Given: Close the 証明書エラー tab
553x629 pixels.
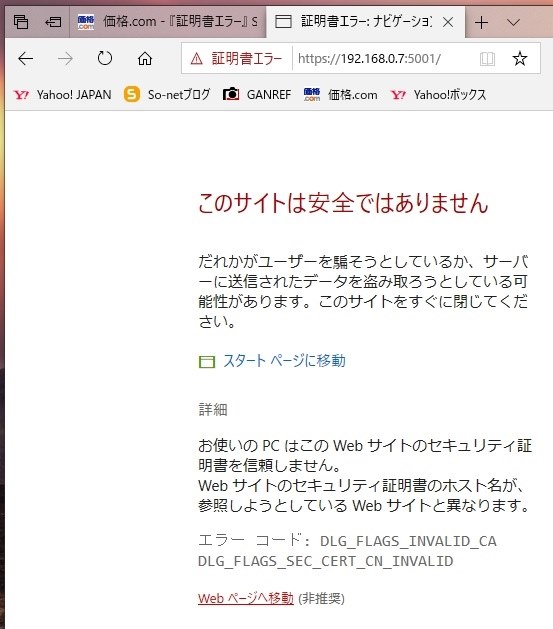Looking at the screenshot, I should point(448,22).
